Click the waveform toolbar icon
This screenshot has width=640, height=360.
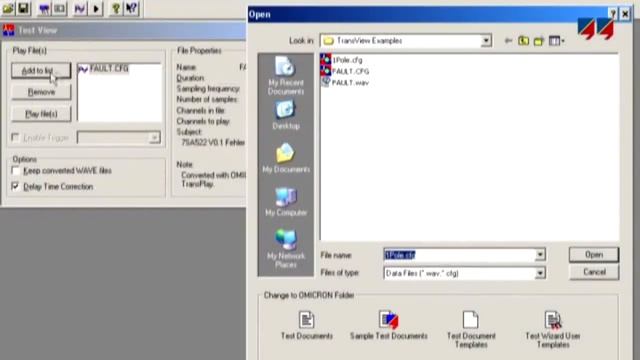[80, 9]
